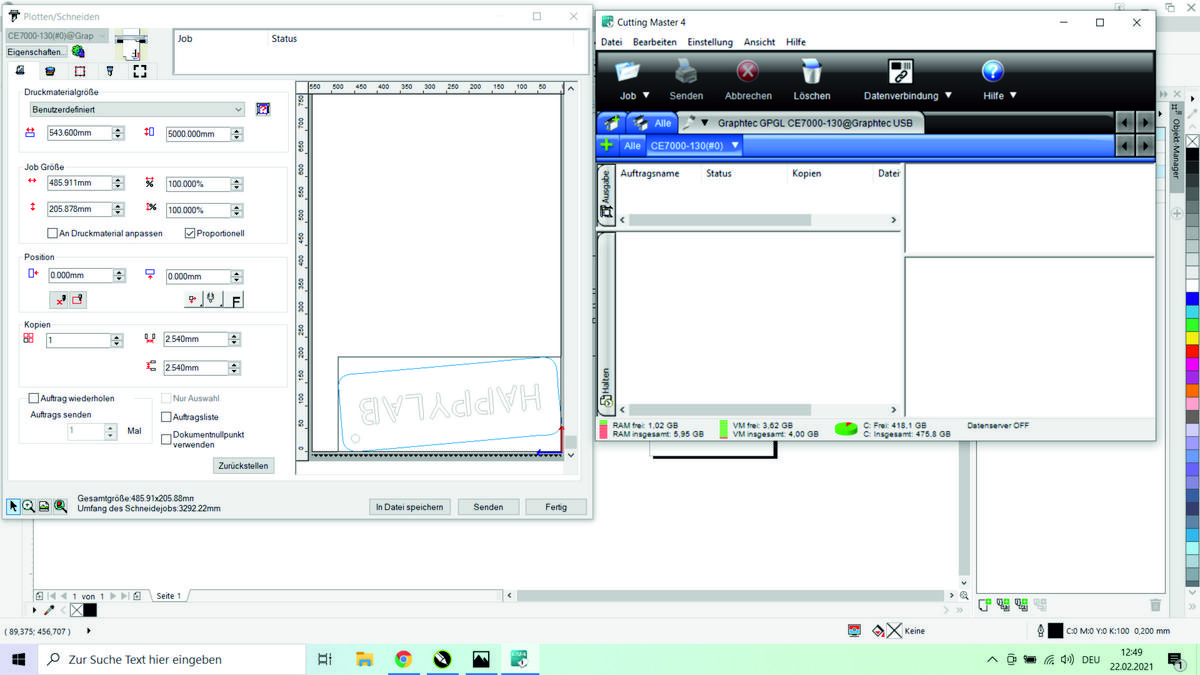
Task: Click the job width 485.911mm field
Action: tap(78, 183)
